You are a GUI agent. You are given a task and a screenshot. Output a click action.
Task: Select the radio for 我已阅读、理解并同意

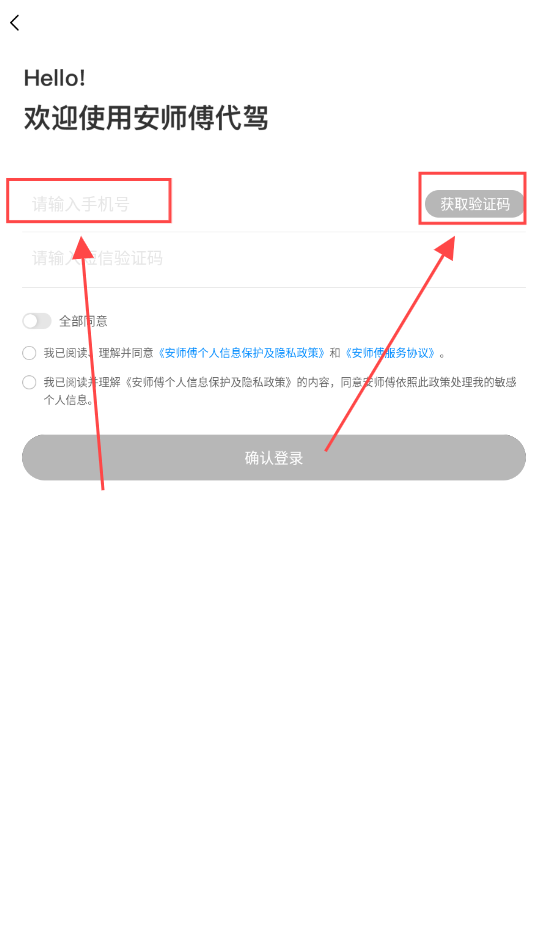click(29, 353)
